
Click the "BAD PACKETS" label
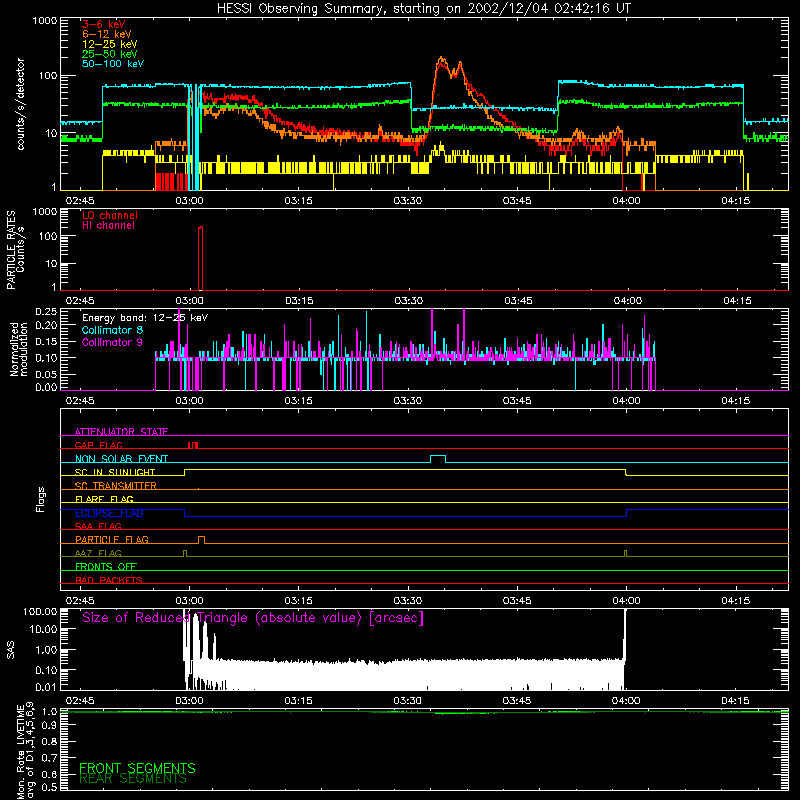(109, 580)
